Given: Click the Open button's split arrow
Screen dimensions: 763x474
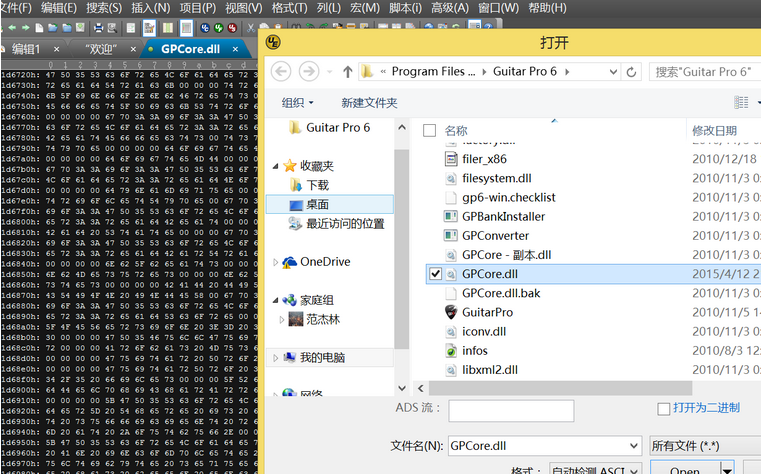Looking at the screenshot, I should (x=727, y=470).
